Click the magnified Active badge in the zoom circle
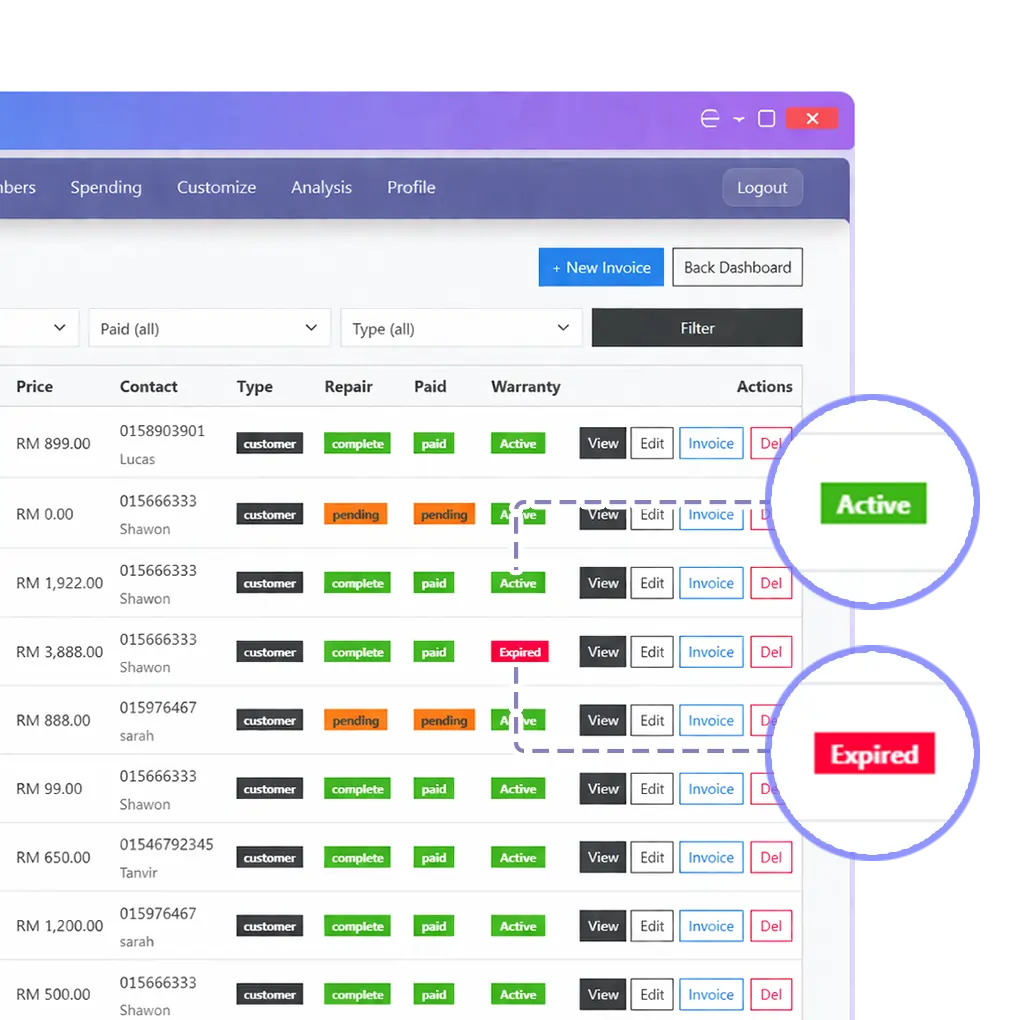This screenshot has height=1020, width=1020. (x=872, y=503)
